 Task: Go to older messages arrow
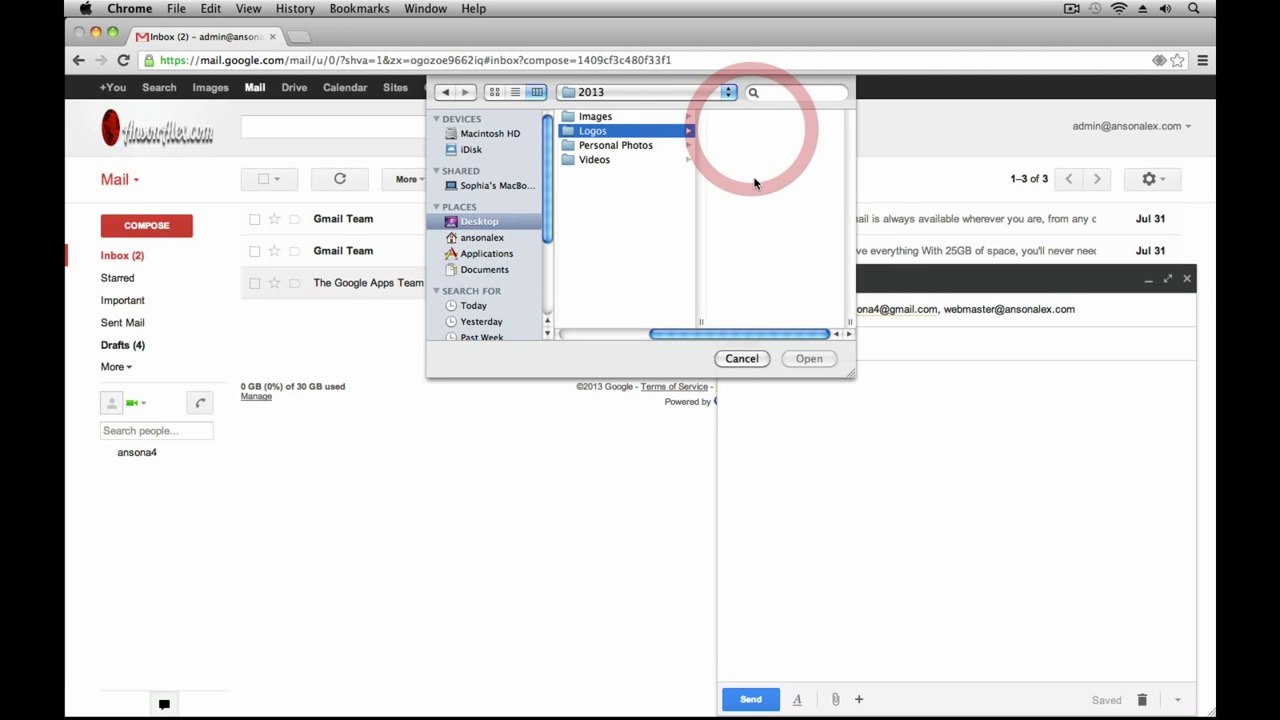click(x=1097, y=179)
